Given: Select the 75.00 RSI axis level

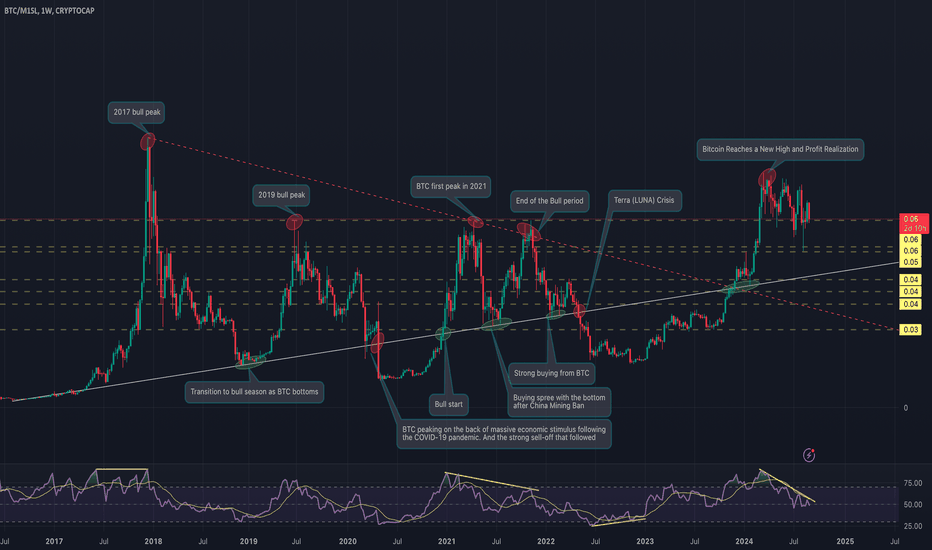Looking at the screenshot, I should coord(912,483).
